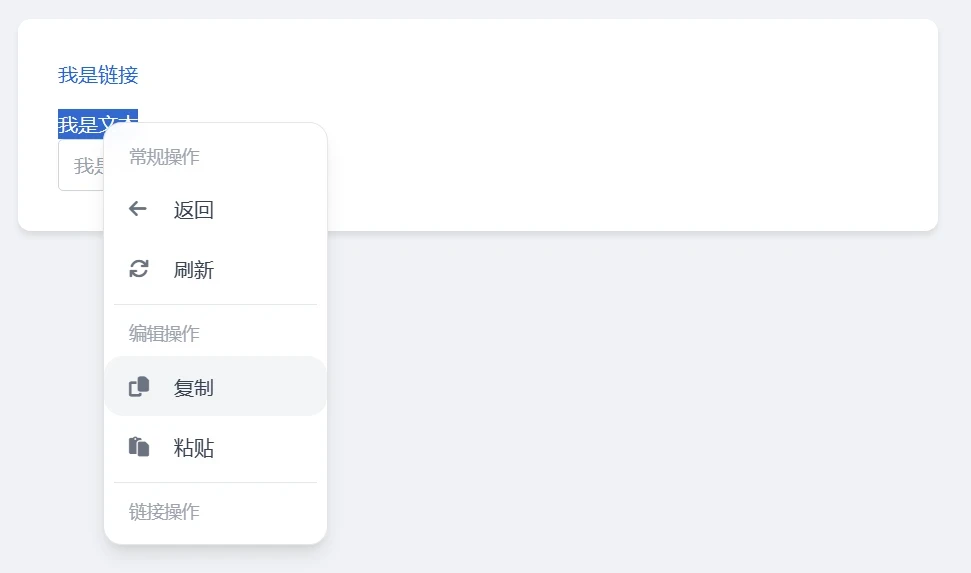The height and width of the screenshot is (573, 971).
Task: Click the 编辑操作 group header
Action: (x=164, y=334)
